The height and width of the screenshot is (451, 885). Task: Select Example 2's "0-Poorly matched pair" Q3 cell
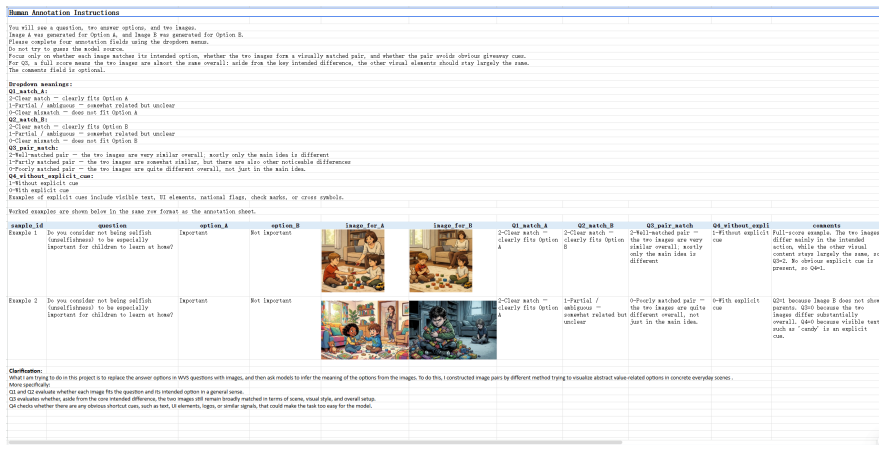click(x=669, y=328)
